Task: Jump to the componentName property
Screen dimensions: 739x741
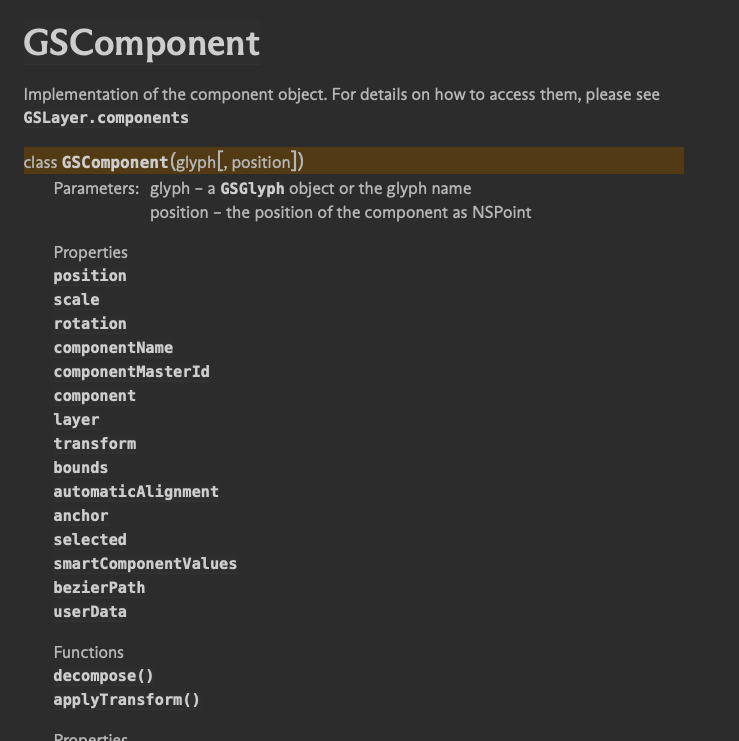Action: (x=113, y=348)
